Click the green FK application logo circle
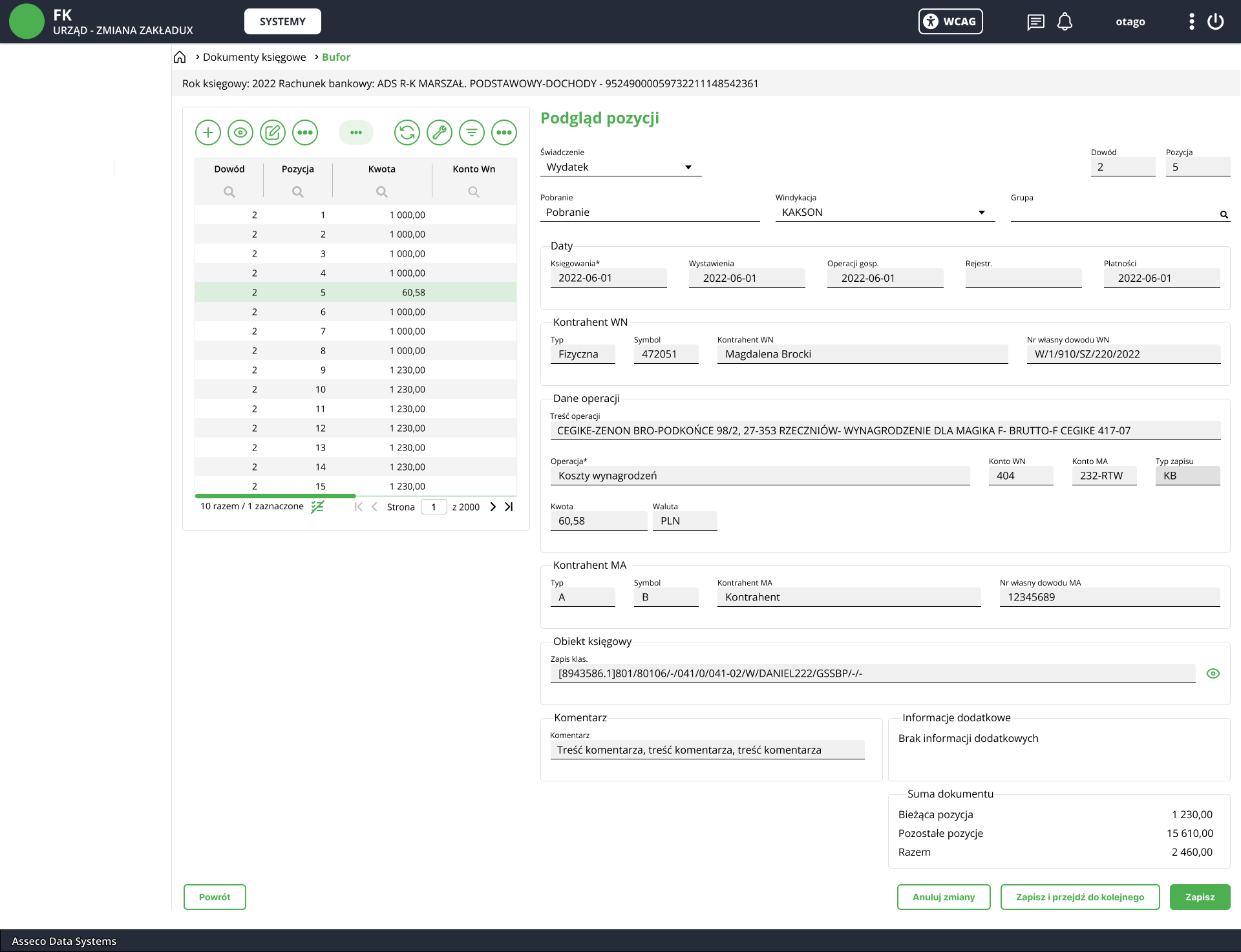1241x952 pixels. click(x=27, y=21)
